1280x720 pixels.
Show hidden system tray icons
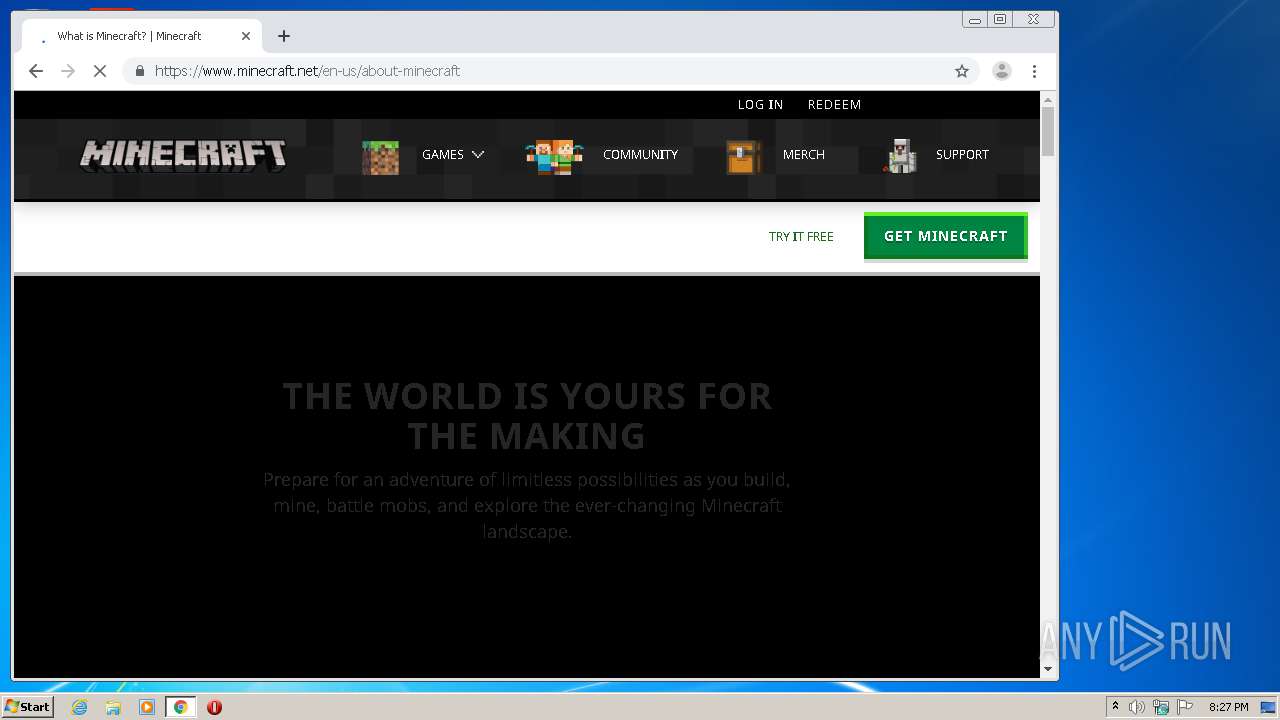pos(1115,707)
